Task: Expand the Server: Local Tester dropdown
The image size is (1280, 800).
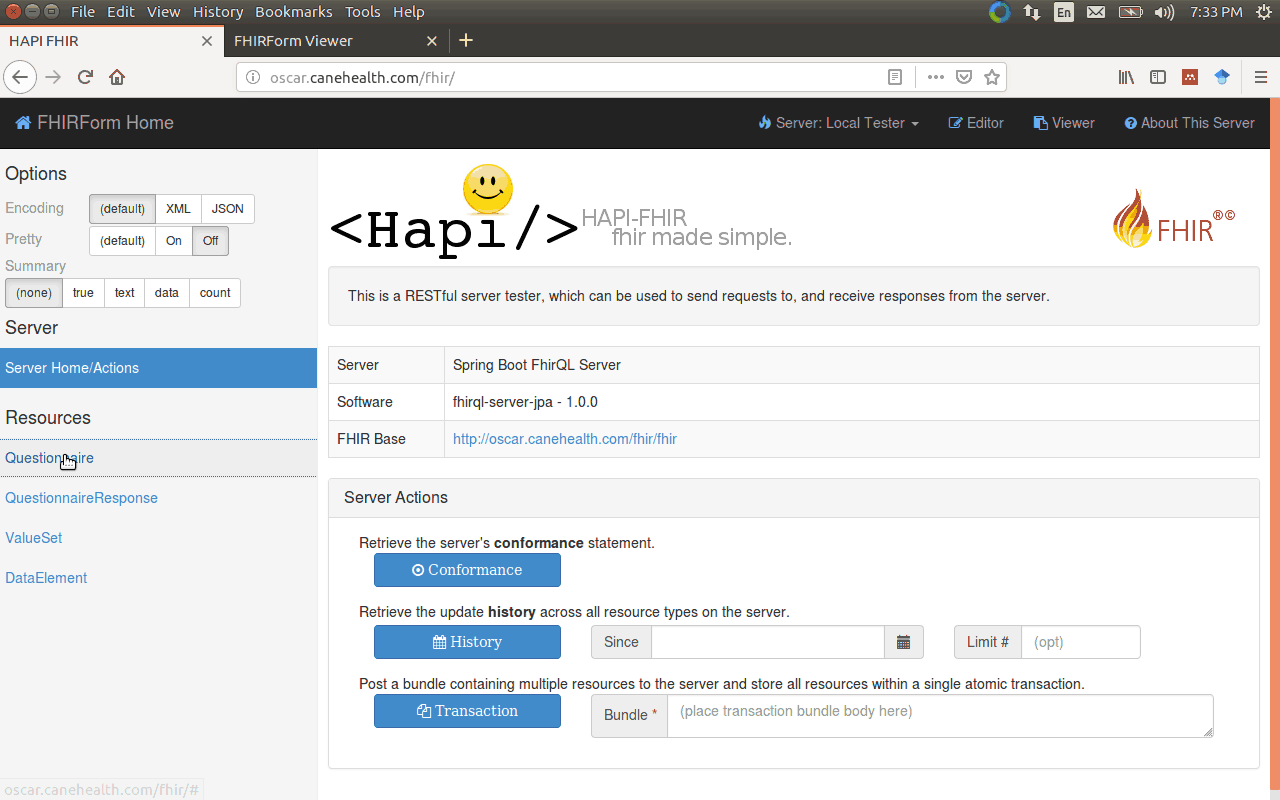Action: tap(839, 123)
